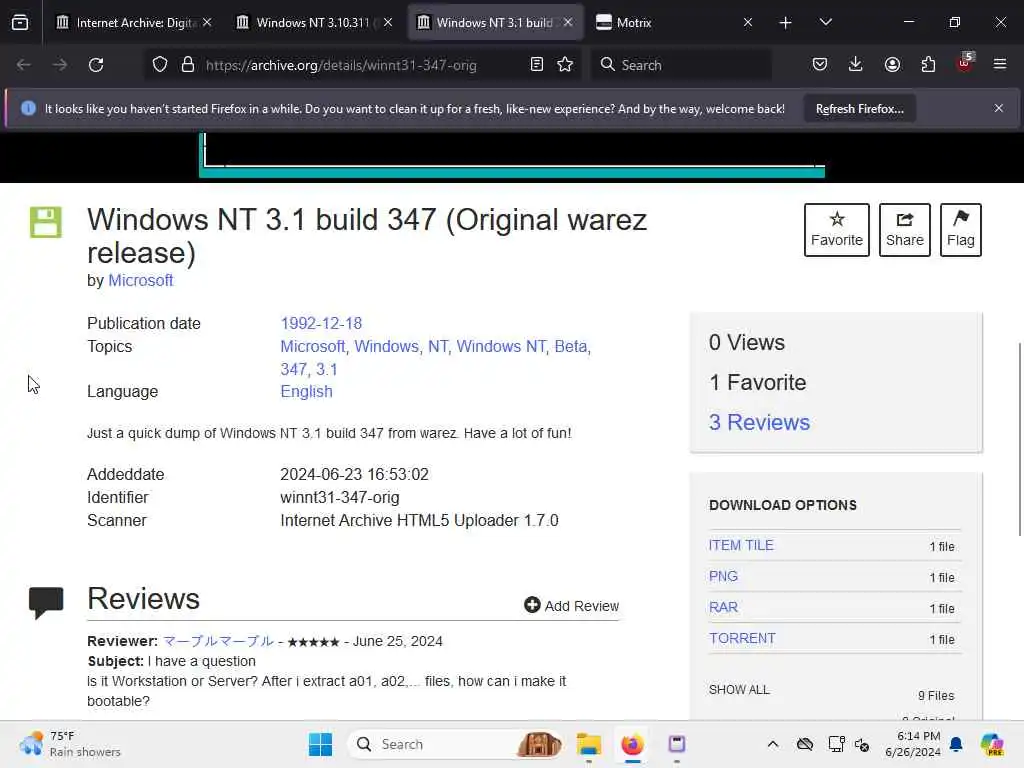Select the Identifier value winnt31-347-orig
This screenshot has width=1024, height=768.
340,498
